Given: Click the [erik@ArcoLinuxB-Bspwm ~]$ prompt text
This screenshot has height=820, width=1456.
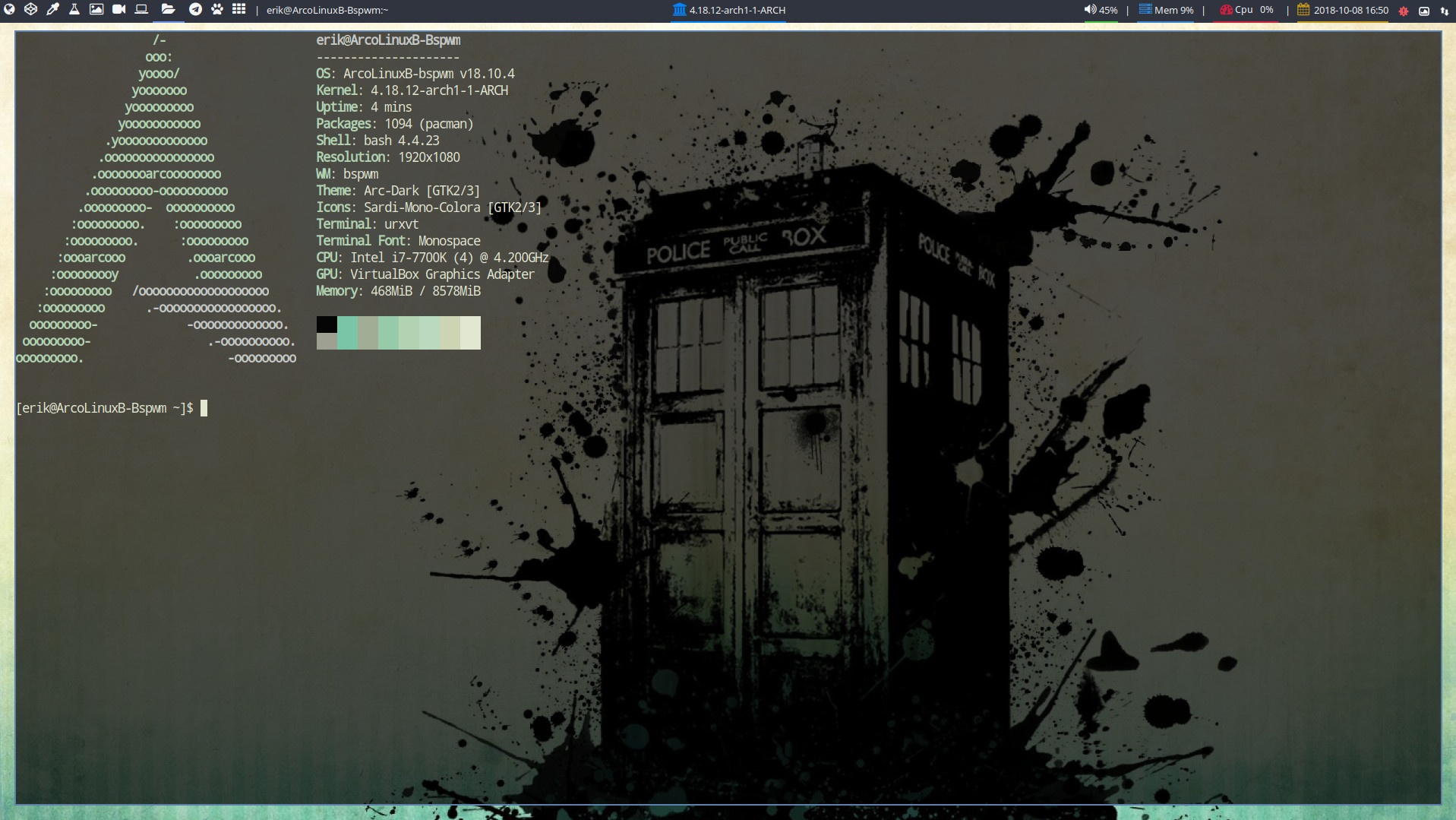Looking at the screenshot, I should click(x=105, y=408).
